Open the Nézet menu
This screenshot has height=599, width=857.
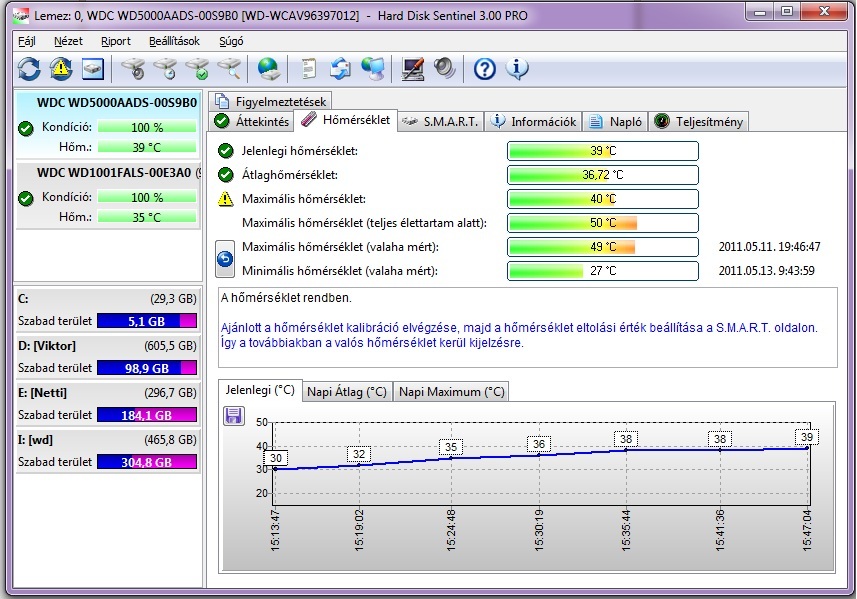(x=68, y=41)
